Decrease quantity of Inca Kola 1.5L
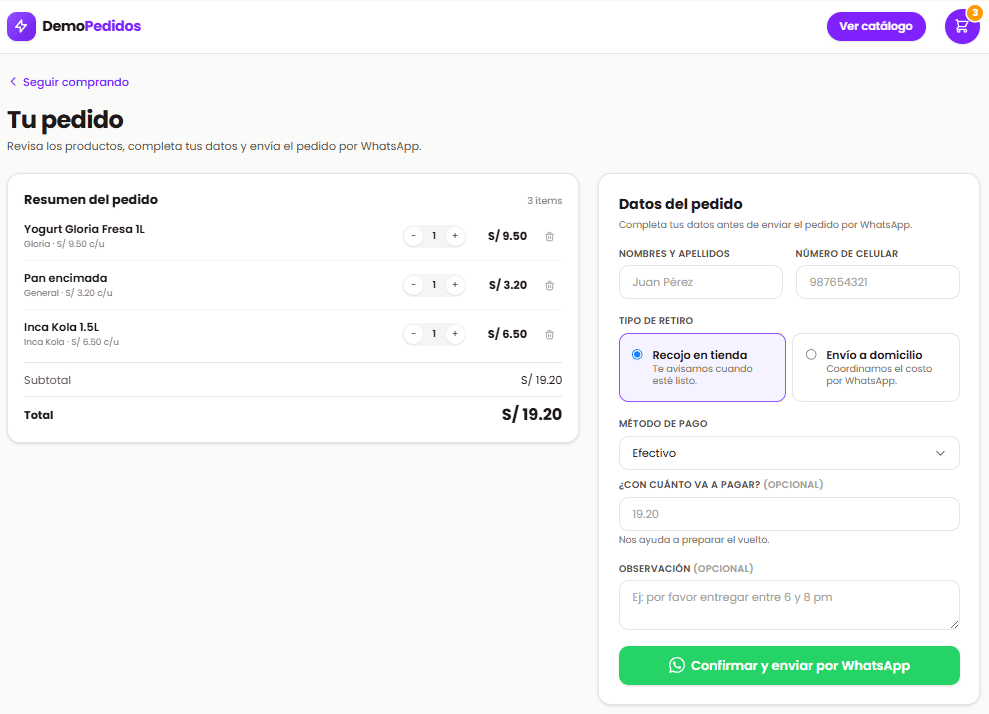 (x=413, y=334)
